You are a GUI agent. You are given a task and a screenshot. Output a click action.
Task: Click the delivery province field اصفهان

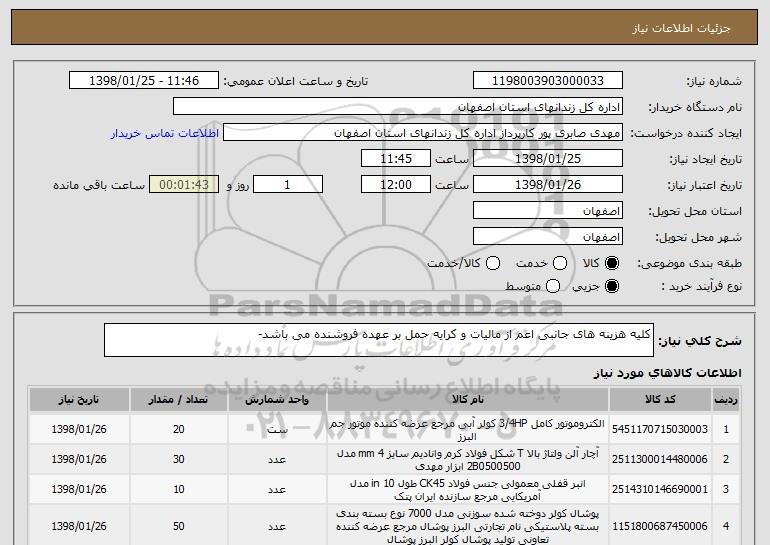[548, 211]
